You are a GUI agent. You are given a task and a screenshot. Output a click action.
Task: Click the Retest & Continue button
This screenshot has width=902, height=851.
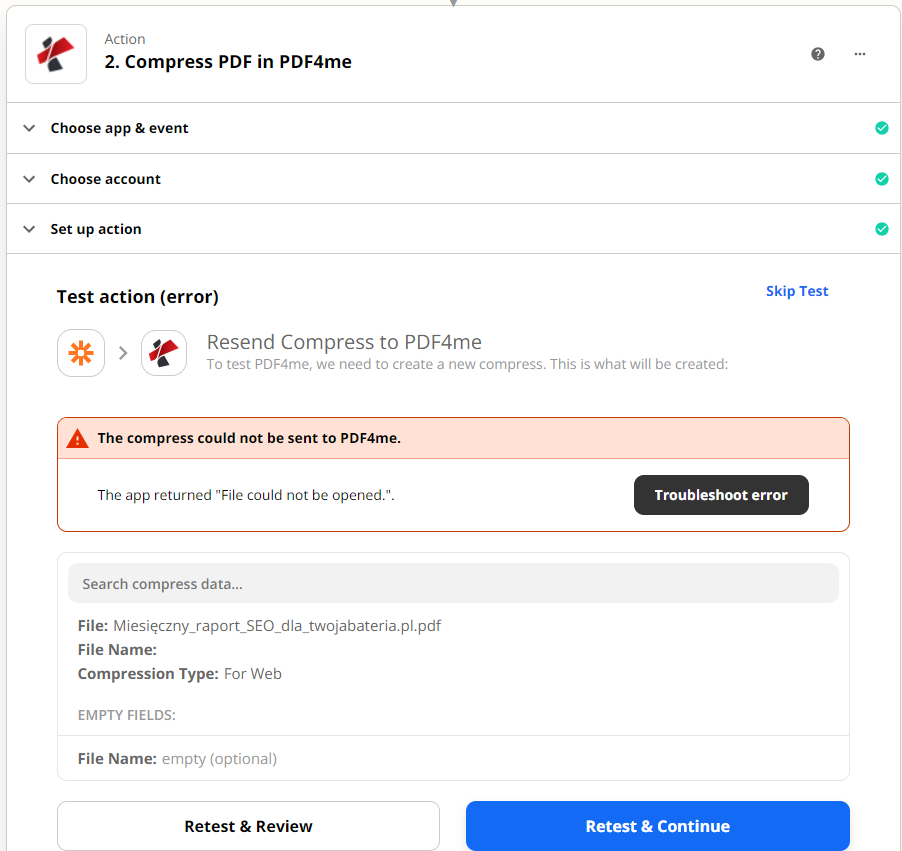tap(658, 826)
